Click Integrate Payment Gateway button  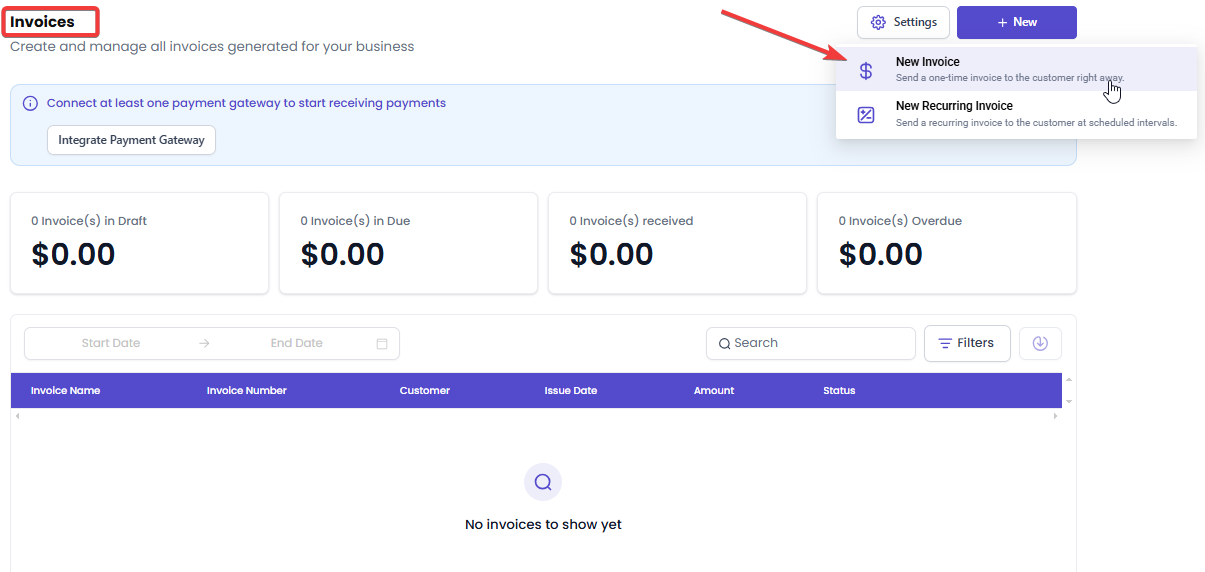click(x=131, y=140)
